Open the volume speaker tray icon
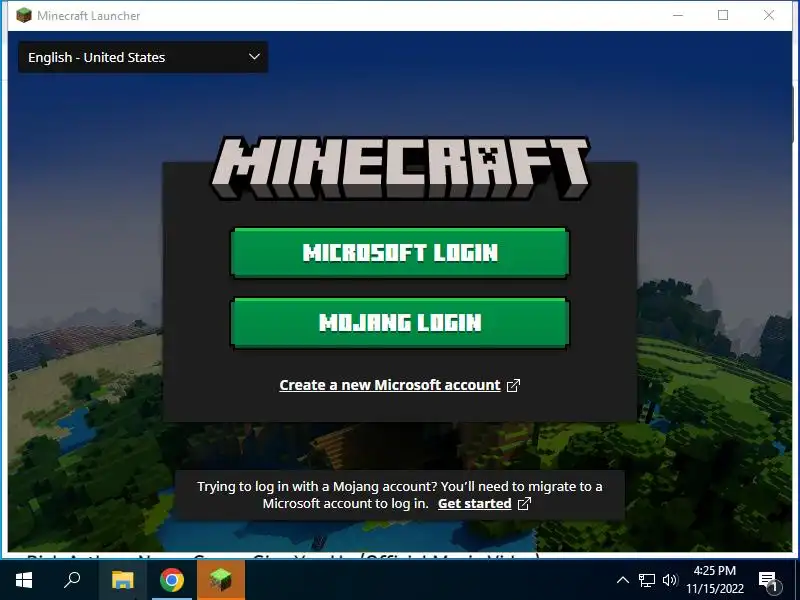 coord(670,580)
